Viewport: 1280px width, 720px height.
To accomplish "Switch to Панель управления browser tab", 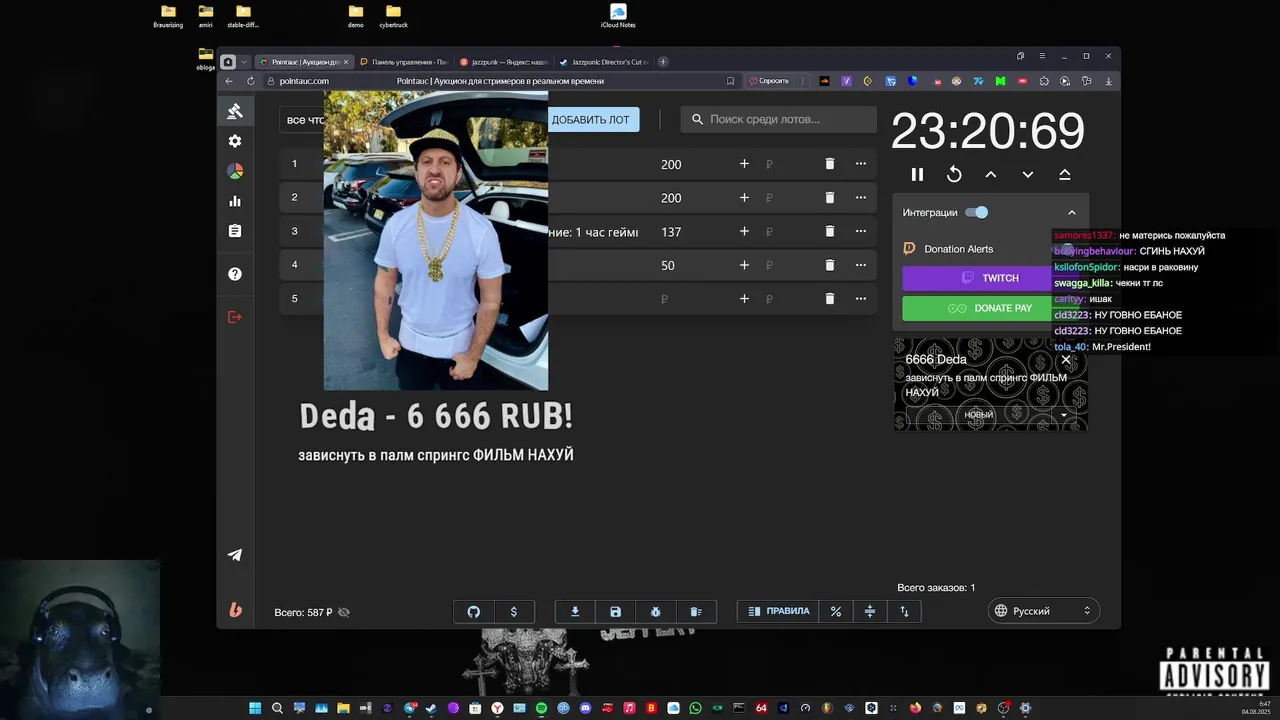I will pyautogui.click(x=403, y=62).
